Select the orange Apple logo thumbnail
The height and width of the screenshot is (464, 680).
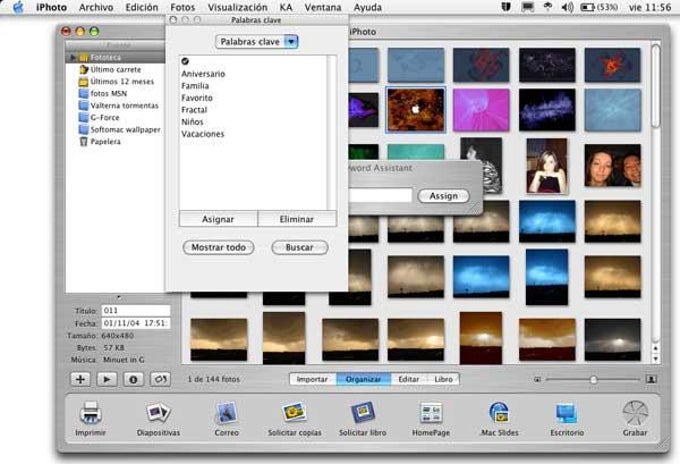point(415,110)
